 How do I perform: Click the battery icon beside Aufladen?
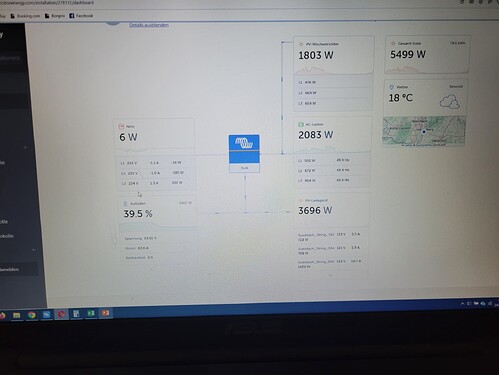125,203
